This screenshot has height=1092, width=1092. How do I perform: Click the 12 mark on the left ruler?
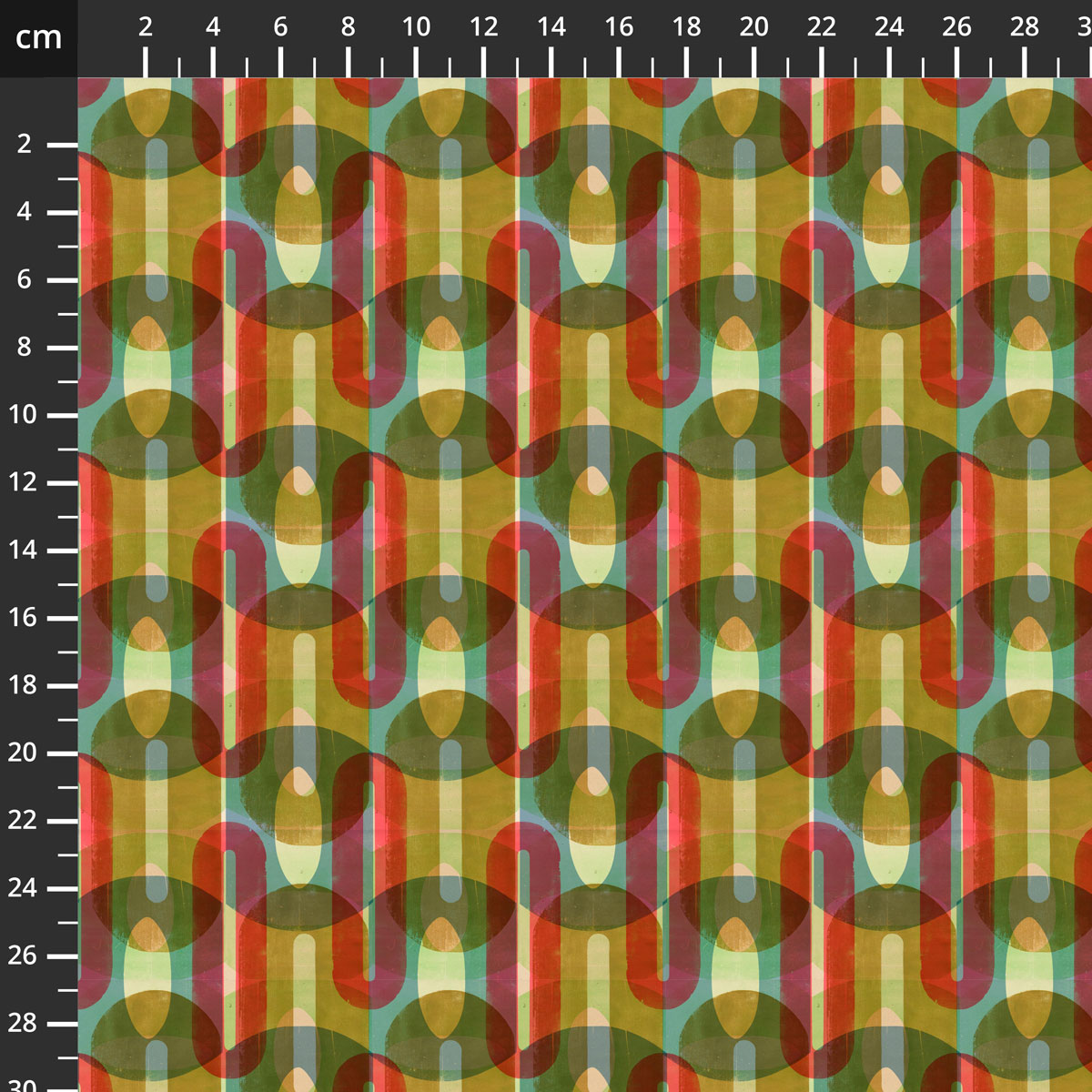point(24,482)
